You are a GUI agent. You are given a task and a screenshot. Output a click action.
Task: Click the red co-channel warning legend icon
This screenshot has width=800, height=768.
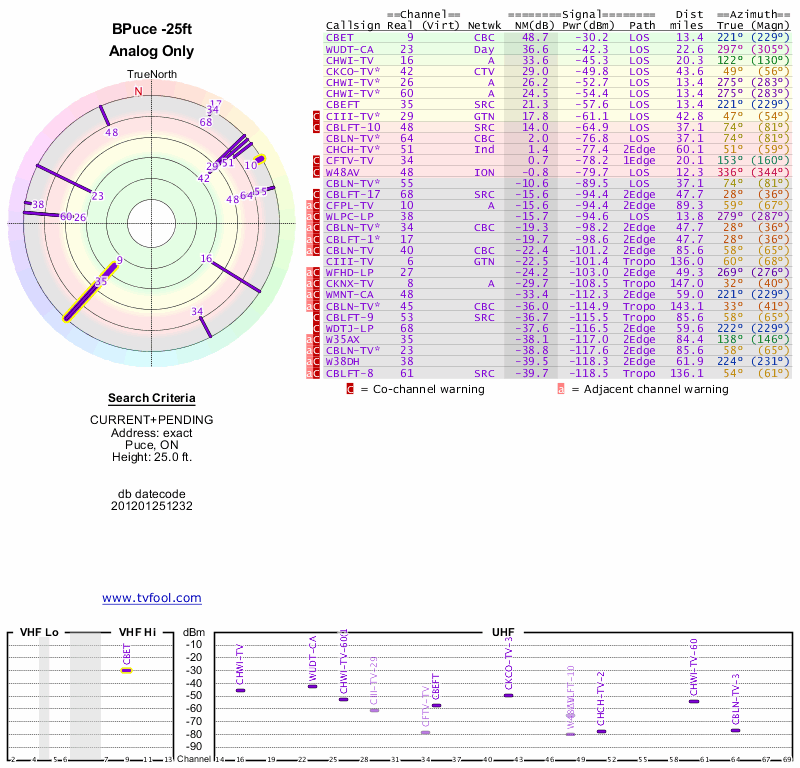pyautogui.click(x=350, y=389)
